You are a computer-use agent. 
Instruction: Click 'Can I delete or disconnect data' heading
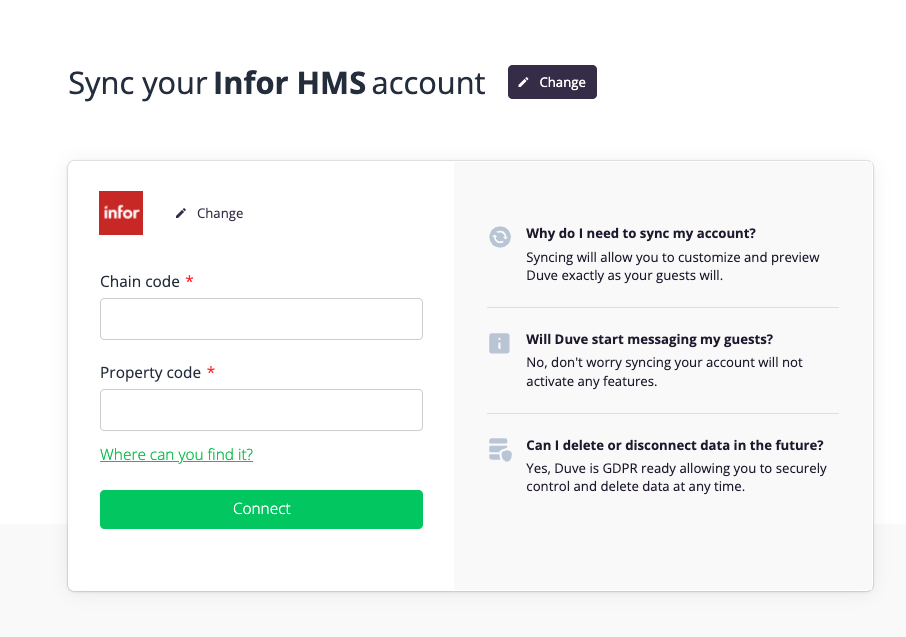(675, 446)
